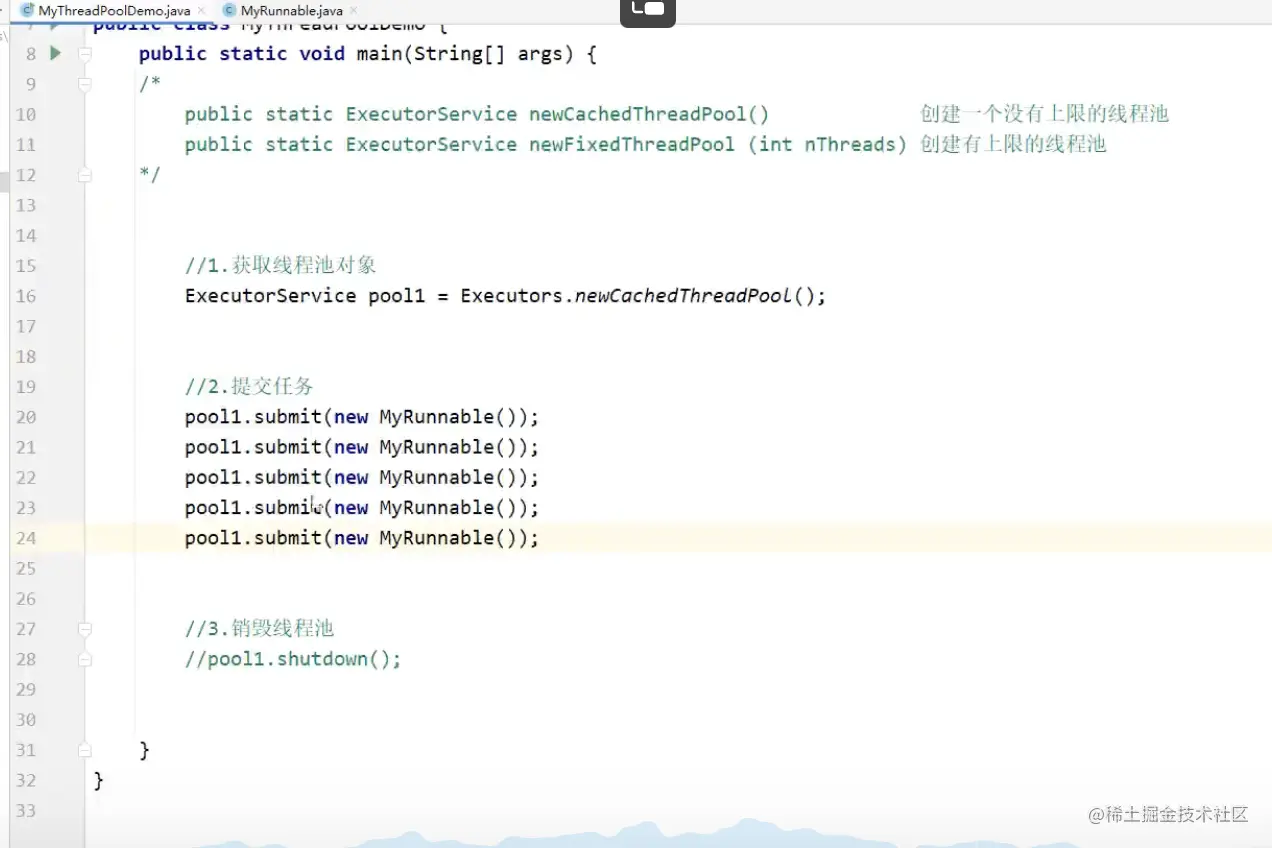Switch to the MyThreadPoolDemo.java tab

pos(114,10)
